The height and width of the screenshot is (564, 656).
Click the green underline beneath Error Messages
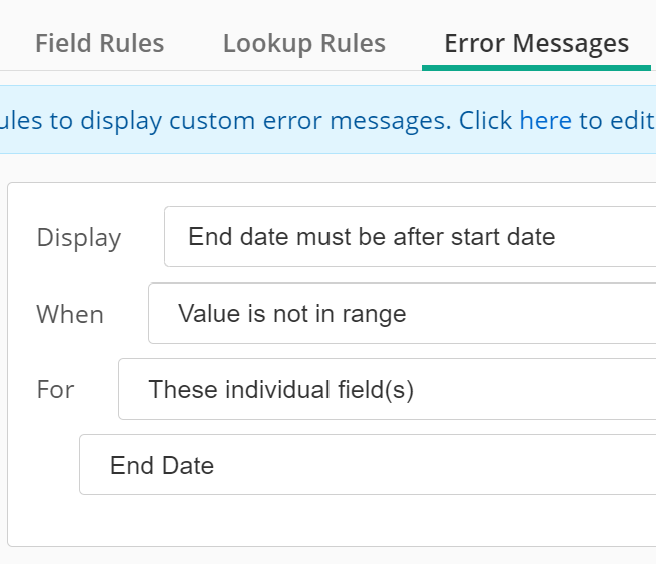click(536, 68)
